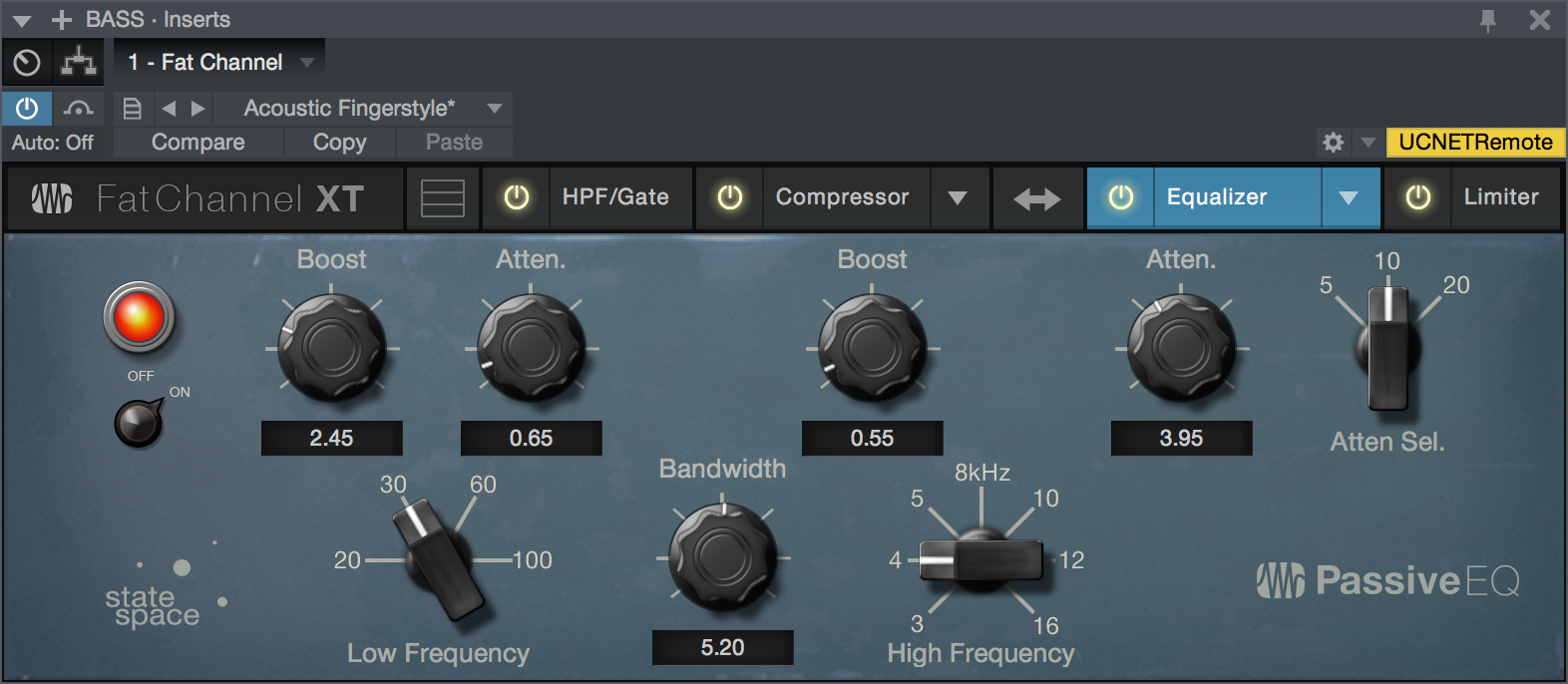Click the Atten Sel. rotary selector
The height and width of the screenshot is (684, 1568).
point(1387,348)
